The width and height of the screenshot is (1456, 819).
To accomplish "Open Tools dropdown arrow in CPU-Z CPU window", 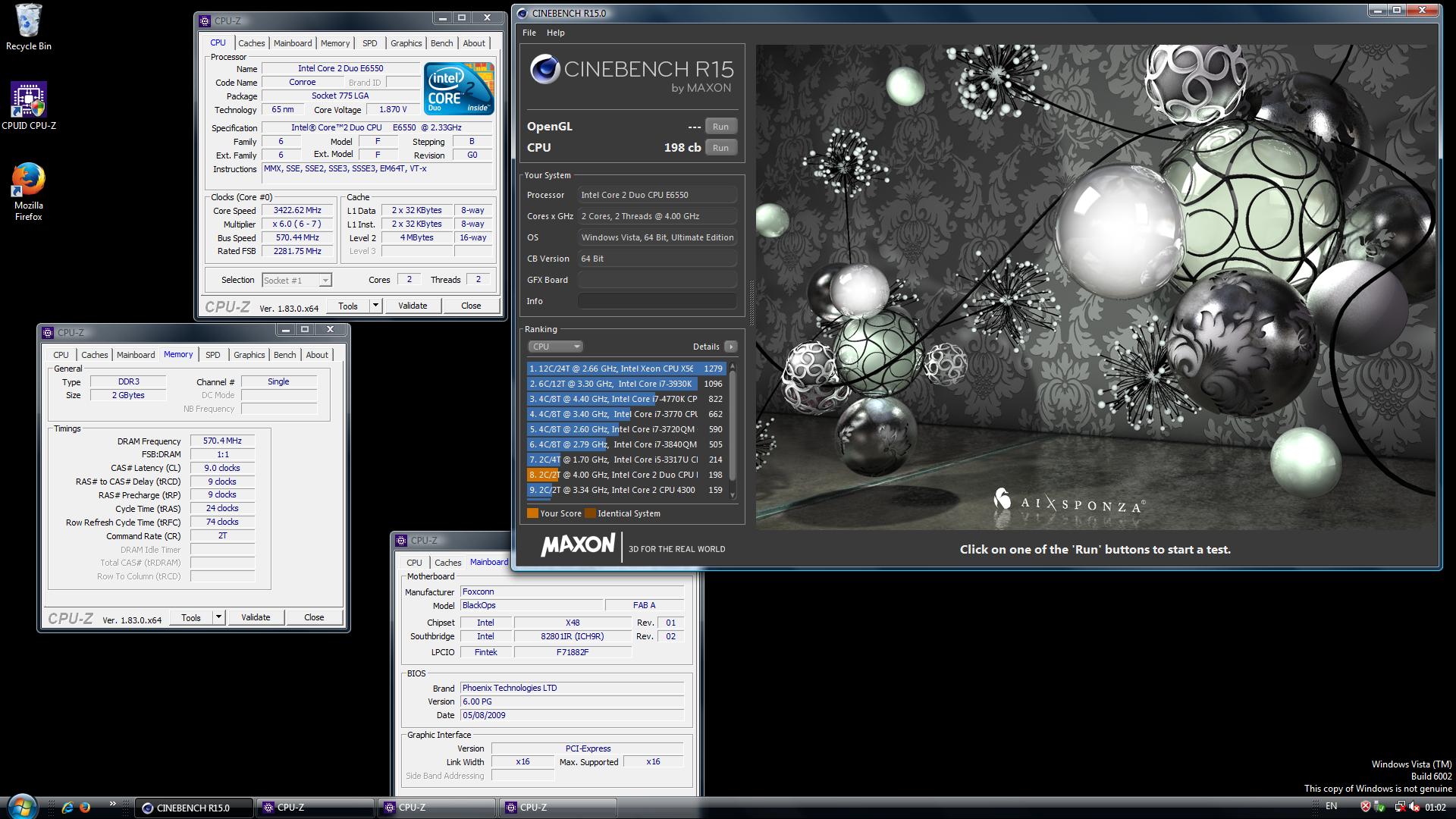I will click(375, 306).
